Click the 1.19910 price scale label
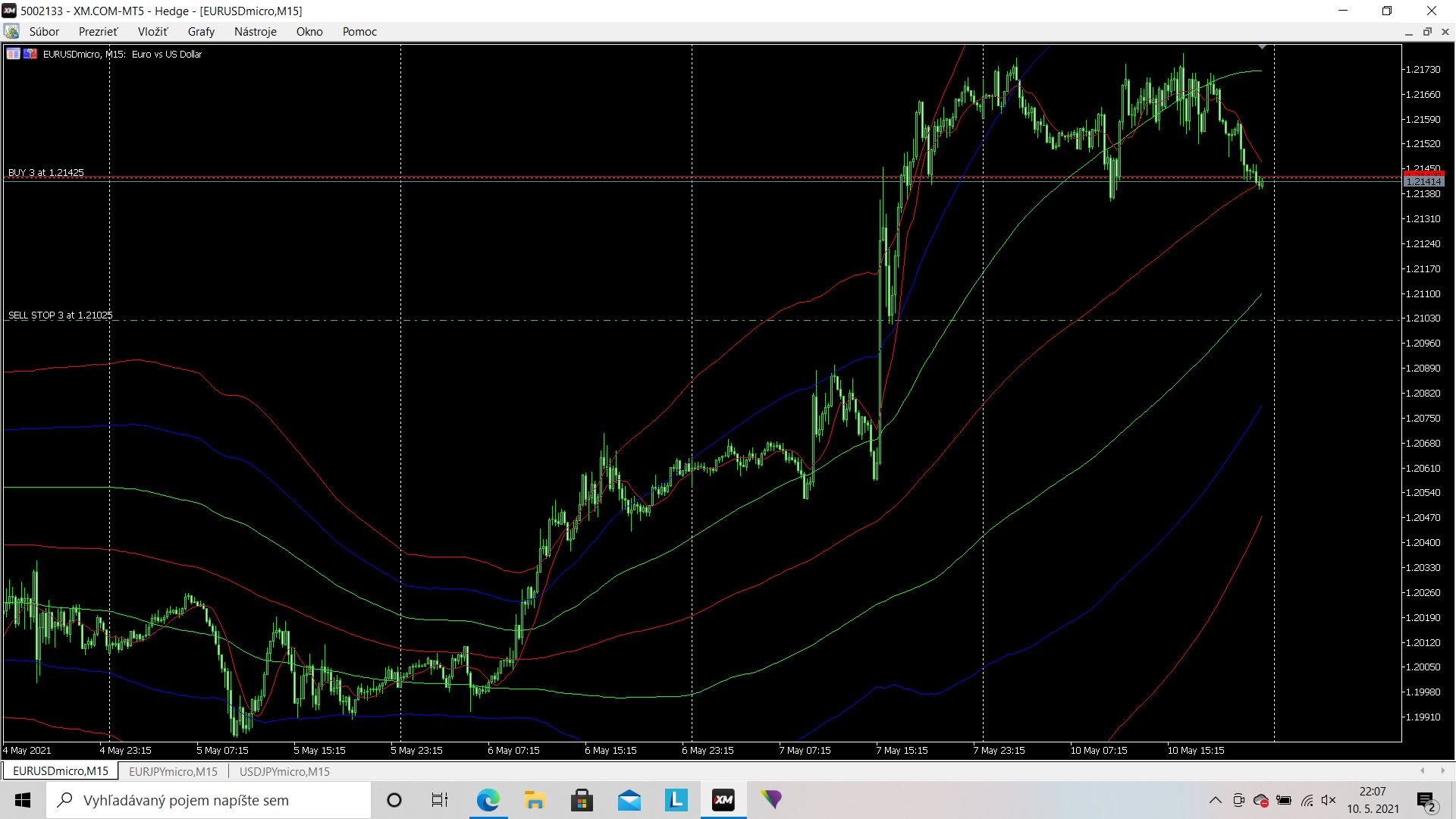Viewport: 1456px width, 819px height. click(1423, 717)
